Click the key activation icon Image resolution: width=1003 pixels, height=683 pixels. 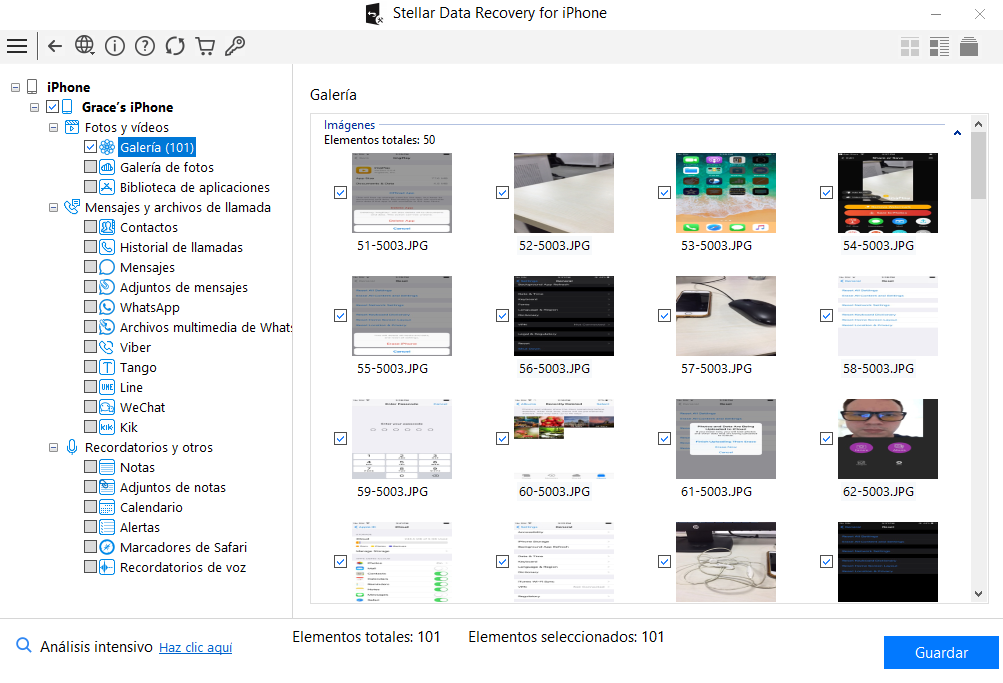235,46
